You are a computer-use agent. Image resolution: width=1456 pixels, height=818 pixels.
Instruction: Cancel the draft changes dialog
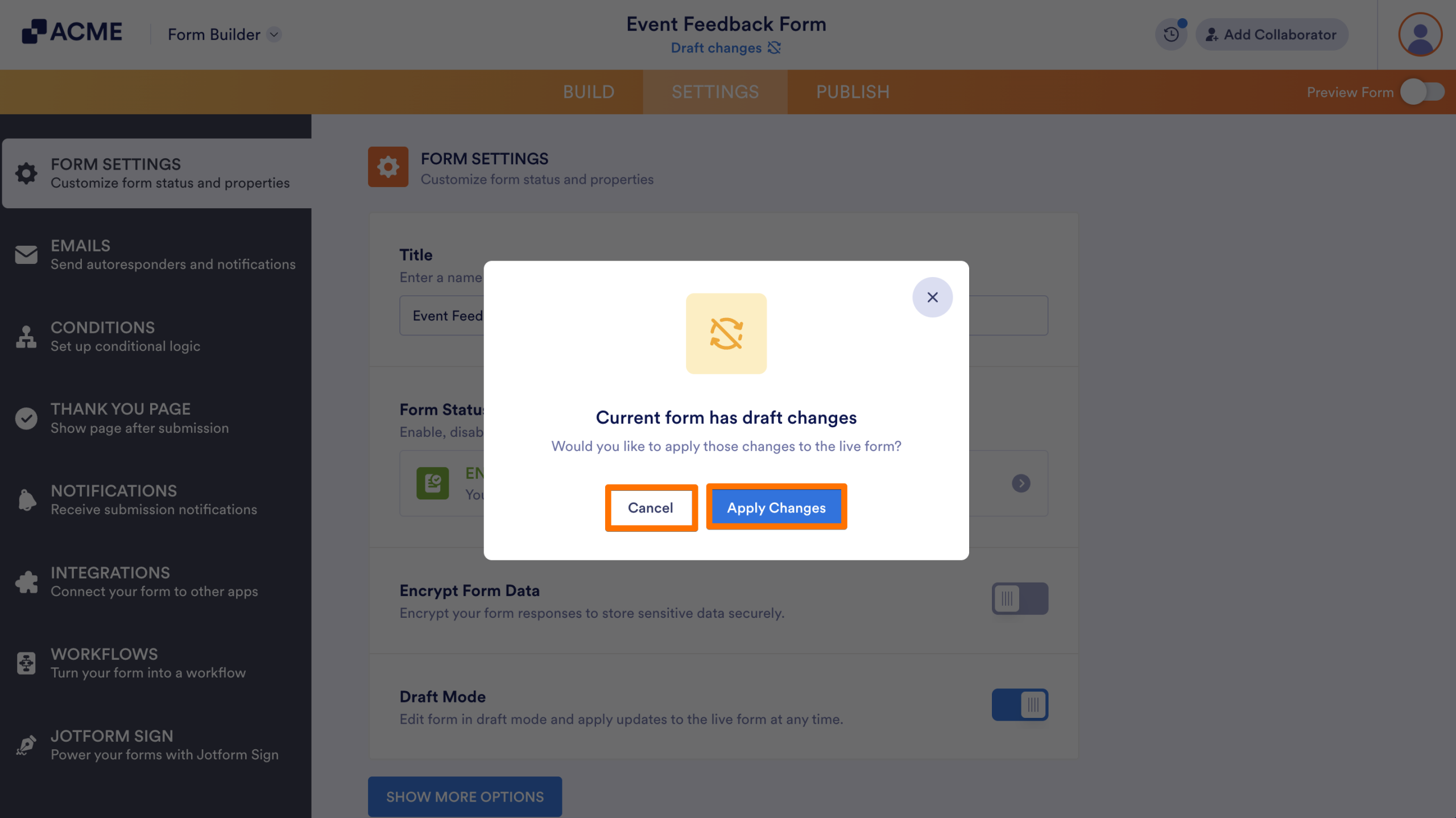pos(651,507)
